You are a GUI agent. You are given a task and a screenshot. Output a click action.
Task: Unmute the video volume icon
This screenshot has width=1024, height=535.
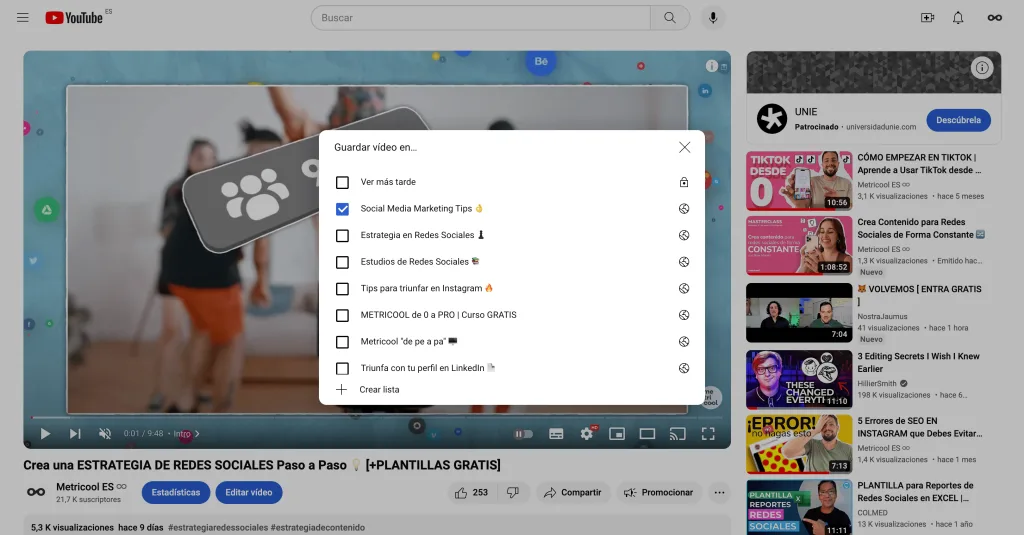(x=104, y=434)
